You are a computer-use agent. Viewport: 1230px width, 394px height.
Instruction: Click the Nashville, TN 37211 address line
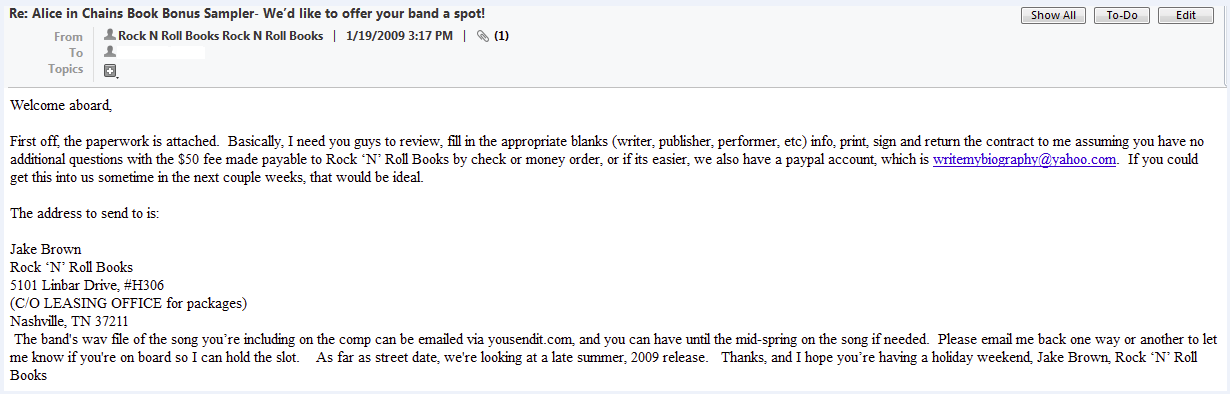69,321
